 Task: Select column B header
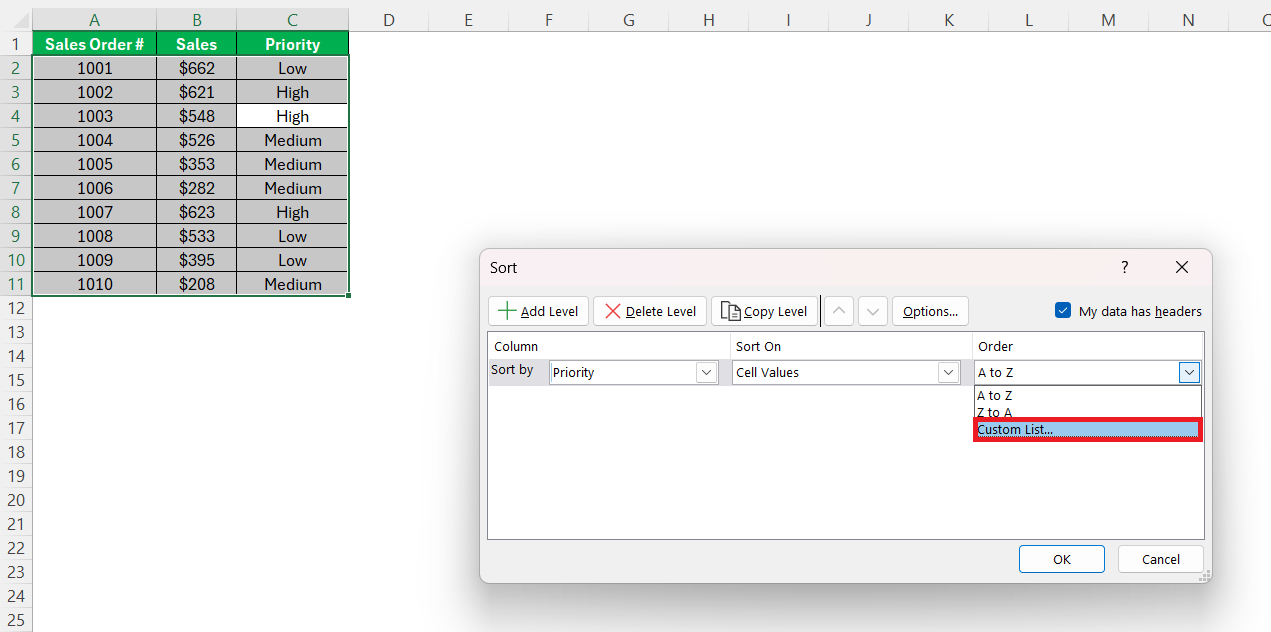pos(197,20)
